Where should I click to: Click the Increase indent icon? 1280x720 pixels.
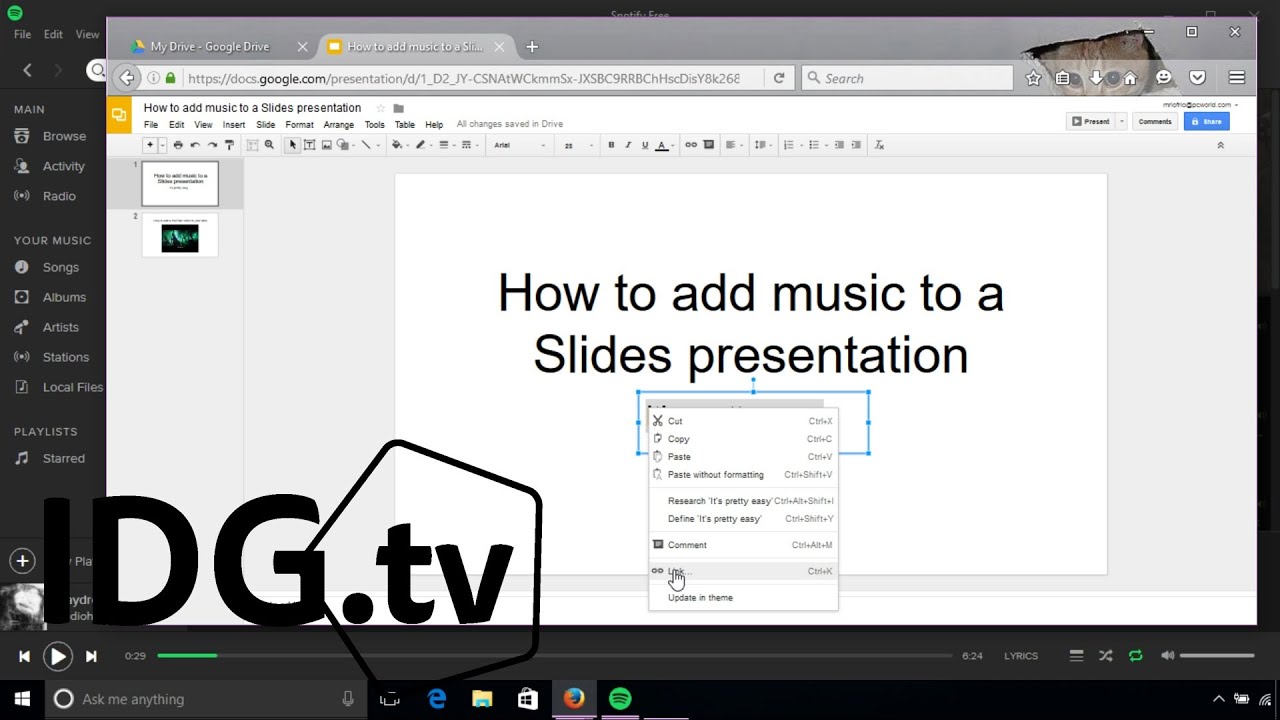pos(856,145)
